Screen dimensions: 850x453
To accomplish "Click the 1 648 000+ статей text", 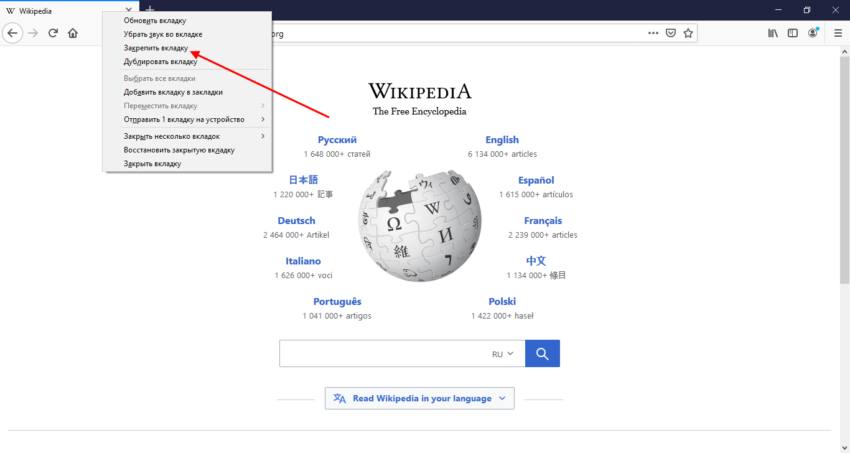I will (337, 154).
